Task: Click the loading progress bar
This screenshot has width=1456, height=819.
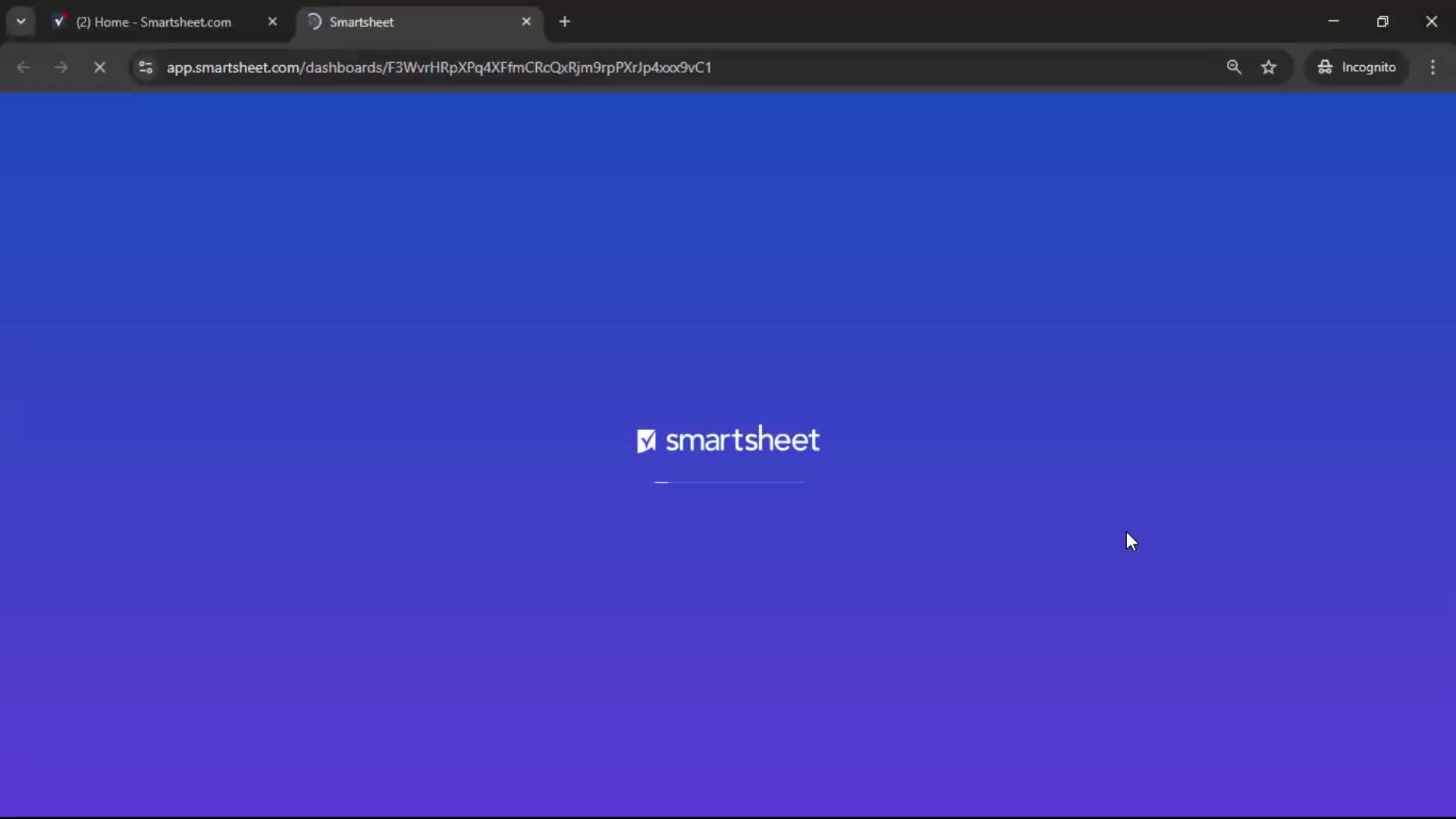Action: tap(728, 482)
